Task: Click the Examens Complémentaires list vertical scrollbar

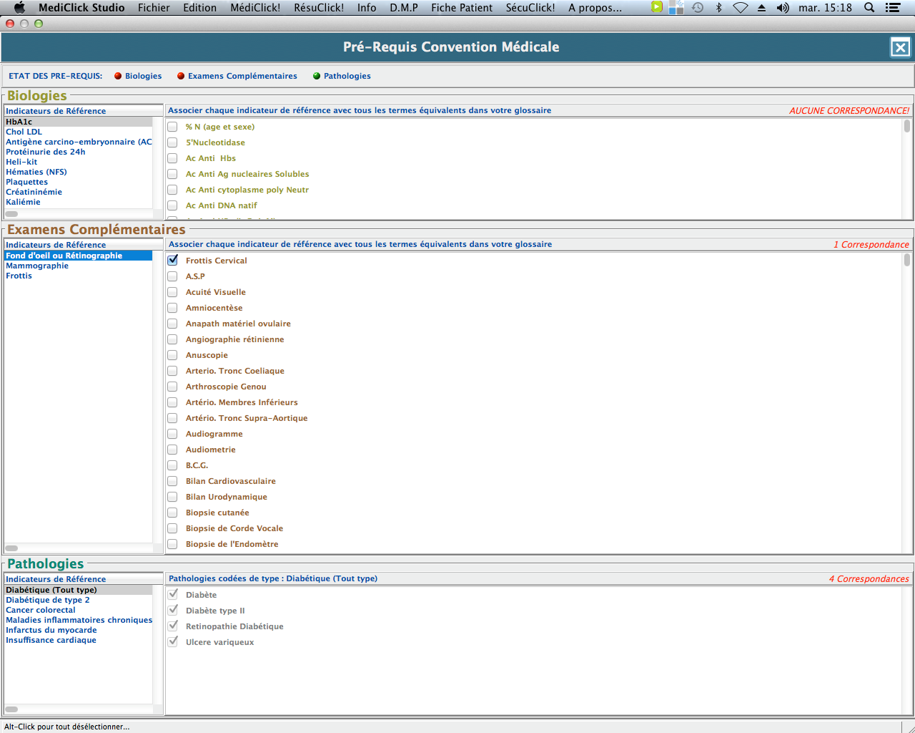Action: [x=907, y=400]
